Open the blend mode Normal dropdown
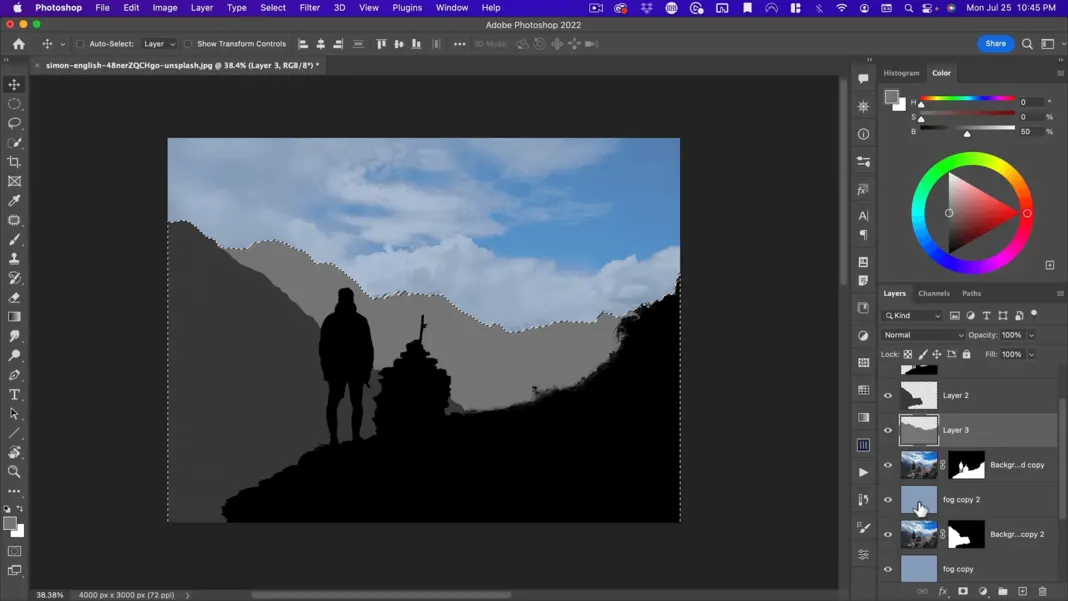This screenshot has width=1068, height=601. pos(924,335)
